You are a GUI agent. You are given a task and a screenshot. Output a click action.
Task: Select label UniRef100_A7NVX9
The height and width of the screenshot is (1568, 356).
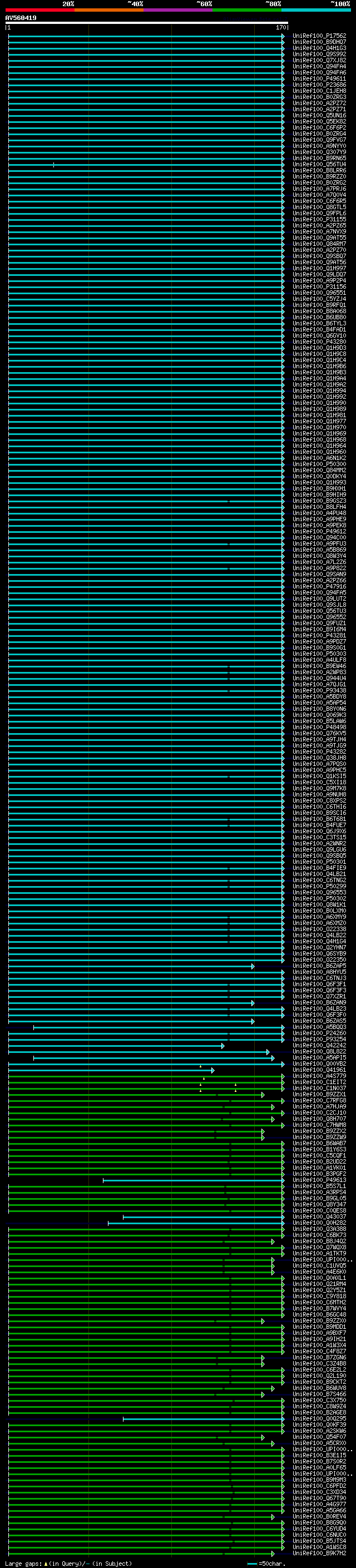(x=319, y=231)
